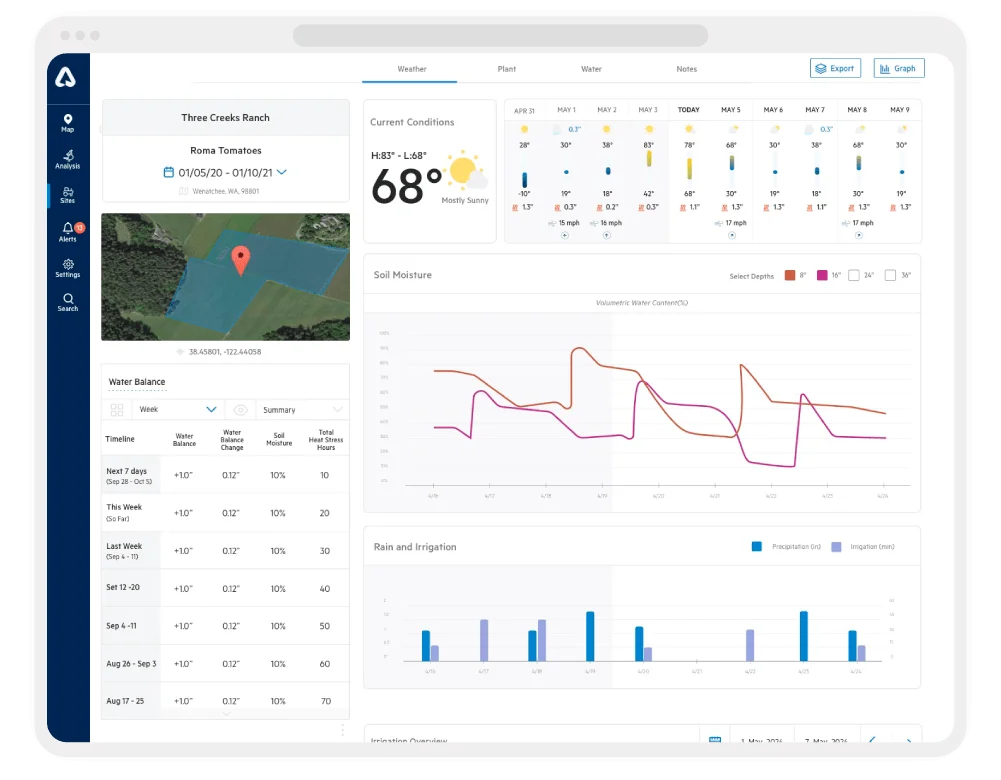Image resolution: width=1001 pixels, height=780 pixels.
Task: Select the Aug 17 - 25 timeline row
Action: 225,700
